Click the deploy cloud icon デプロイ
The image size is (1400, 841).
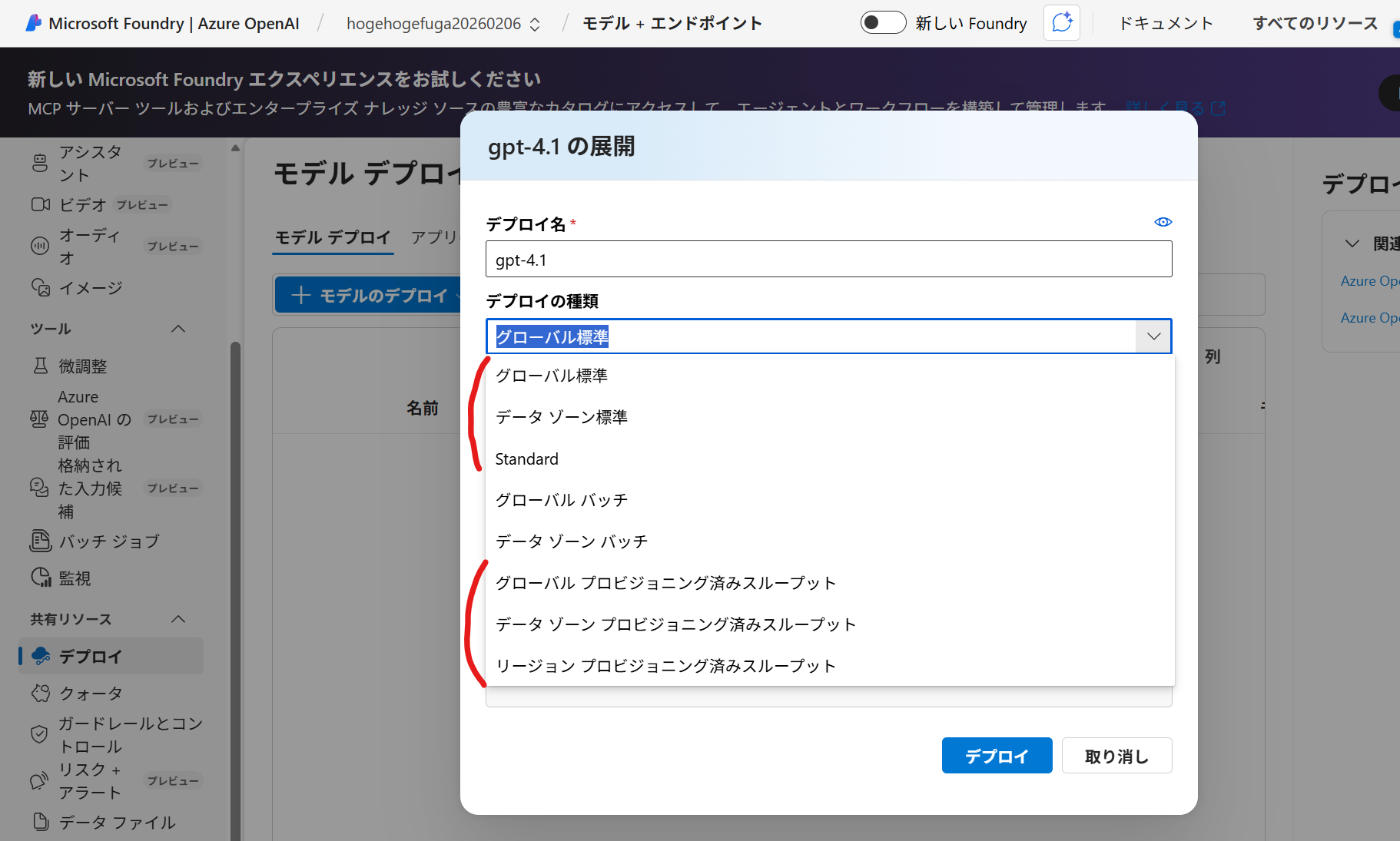click(41, 656)
